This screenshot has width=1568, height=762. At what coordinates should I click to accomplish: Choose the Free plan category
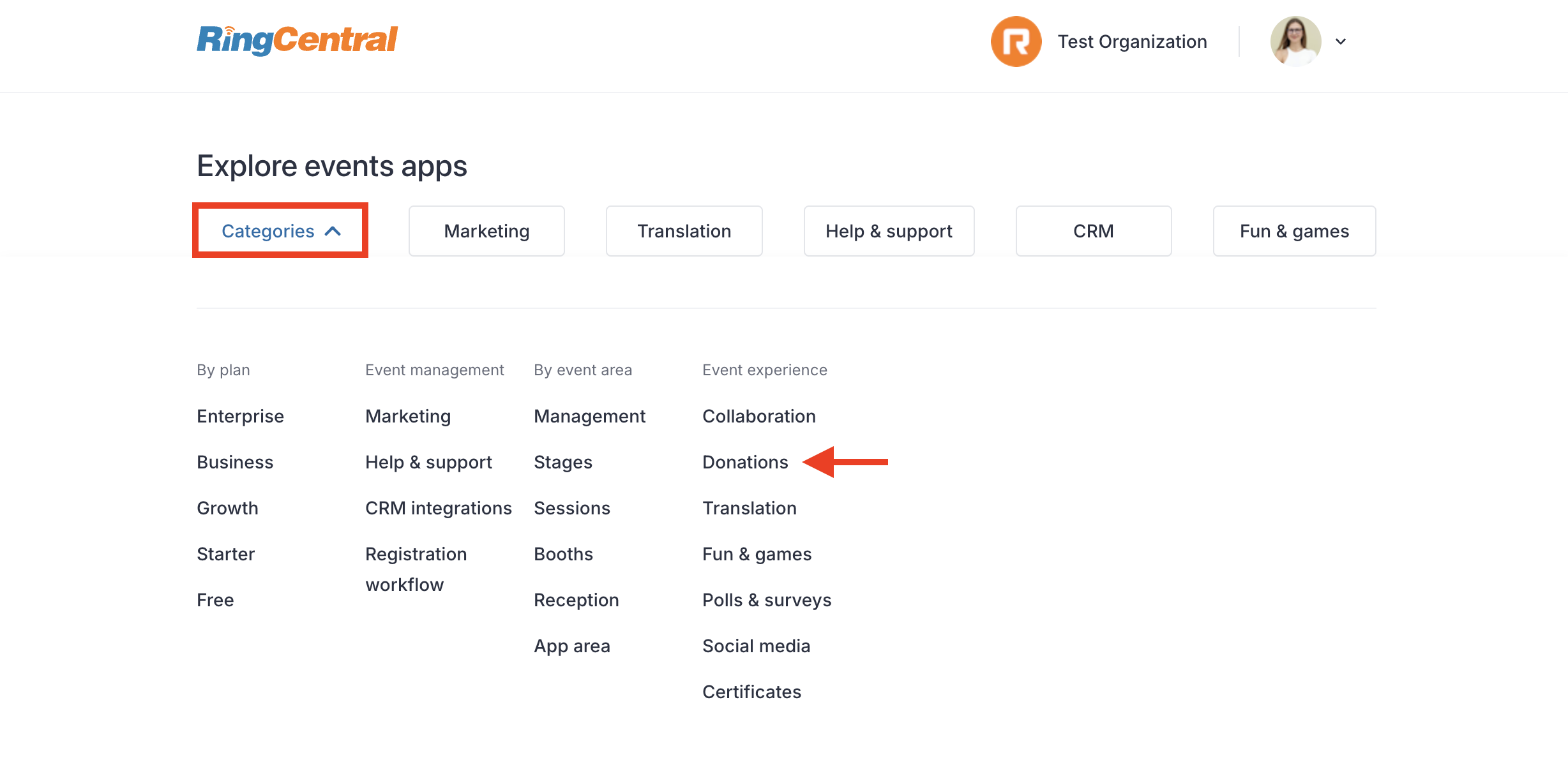click(x=215, y=600)
